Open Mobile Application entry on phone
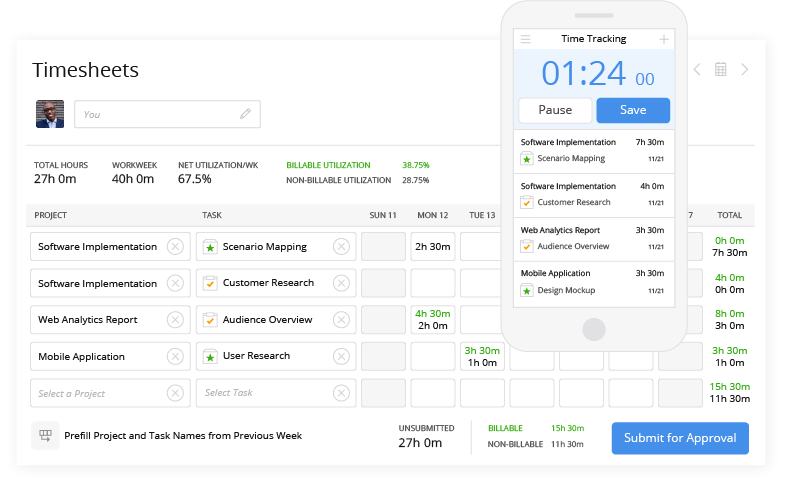This screenshot has width=786, height=486. 594,283
